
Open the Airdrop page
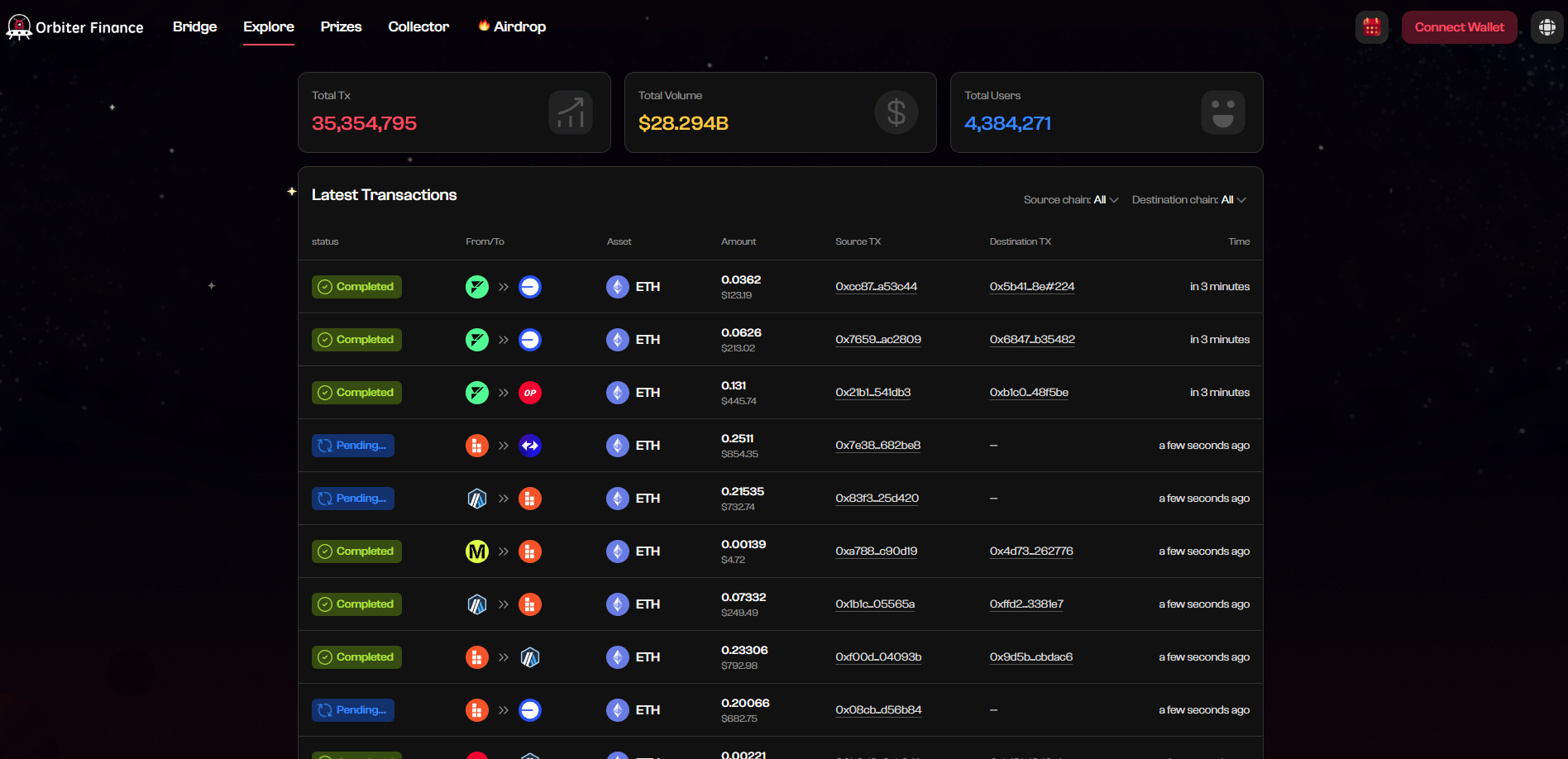[x=512, y=26]
